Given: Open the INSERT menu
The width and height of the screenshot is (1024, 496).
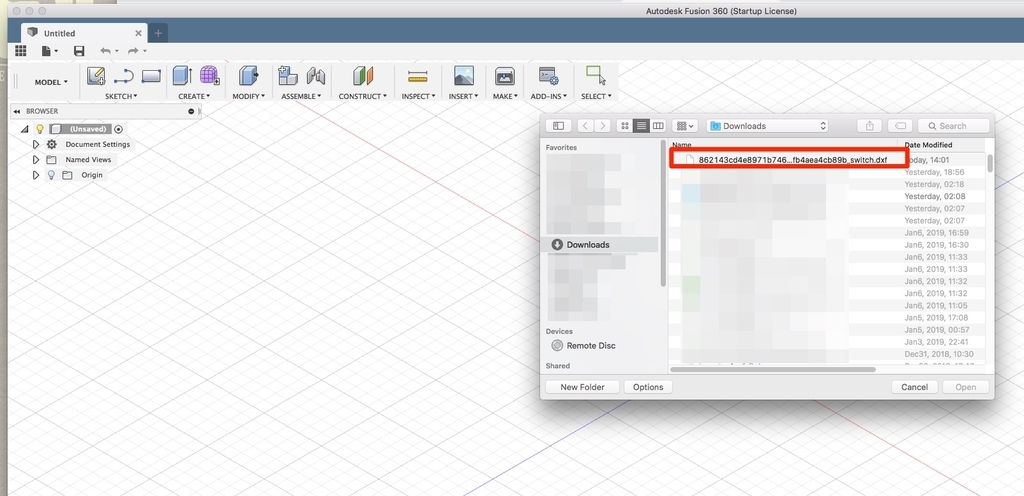Looking at the screenshot, I should [x=463, y=96].
